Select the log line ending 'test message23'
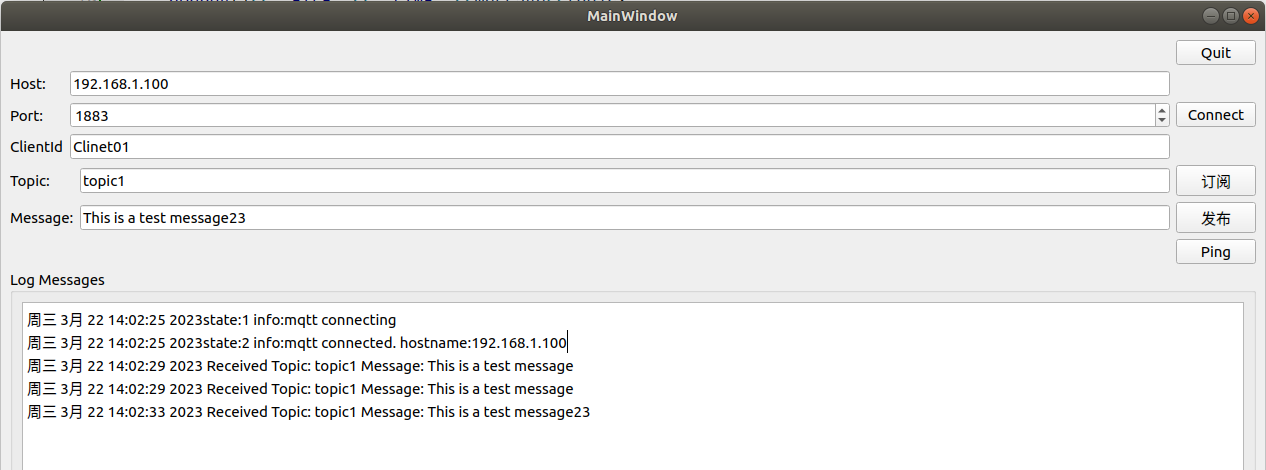Screen dimensions: 1266x470 pos(309,412)
